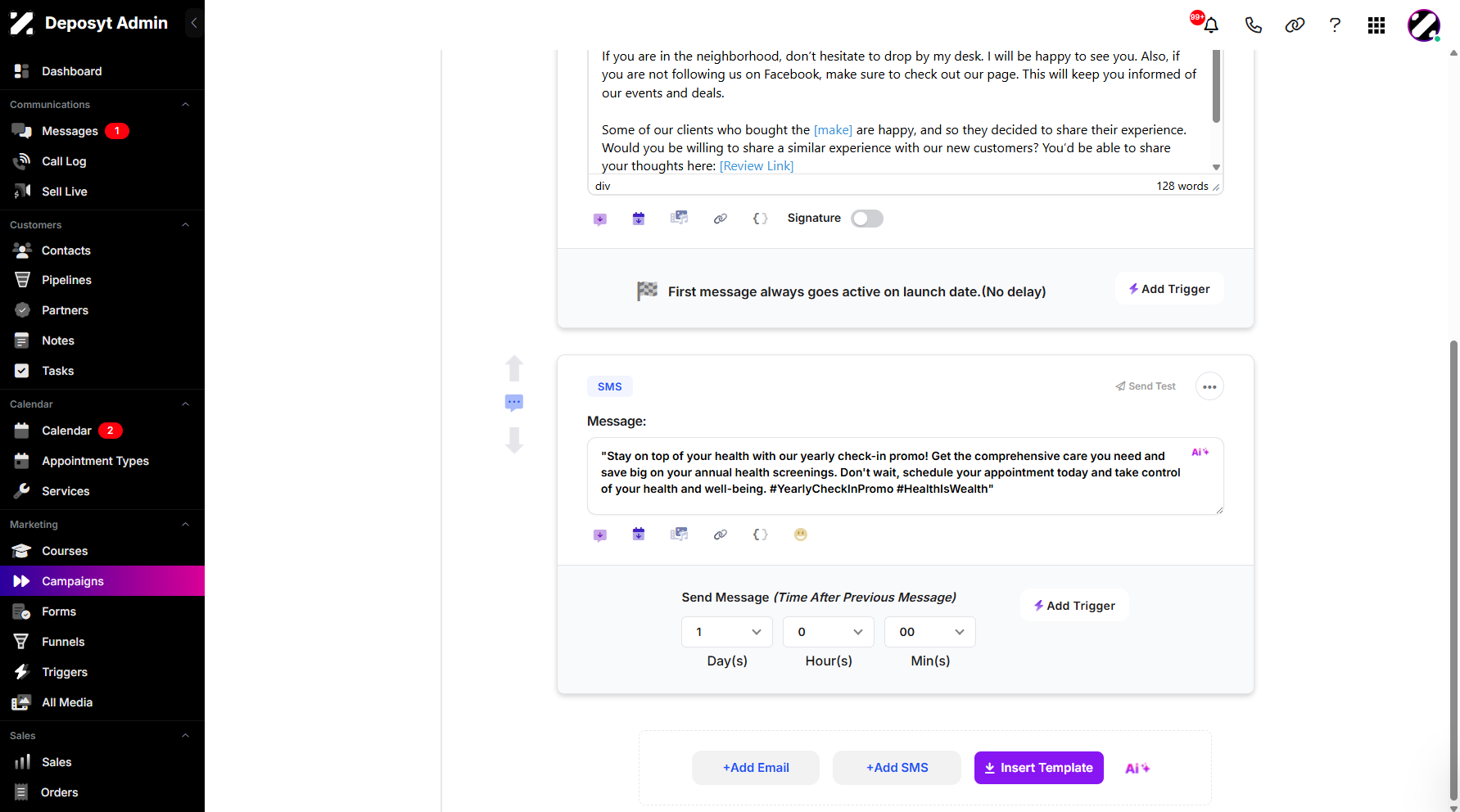The width and height of the screenshot is (1460, 812).
Task: Open the Min(s) delay dropdown
Action: (x=930, y=632)
